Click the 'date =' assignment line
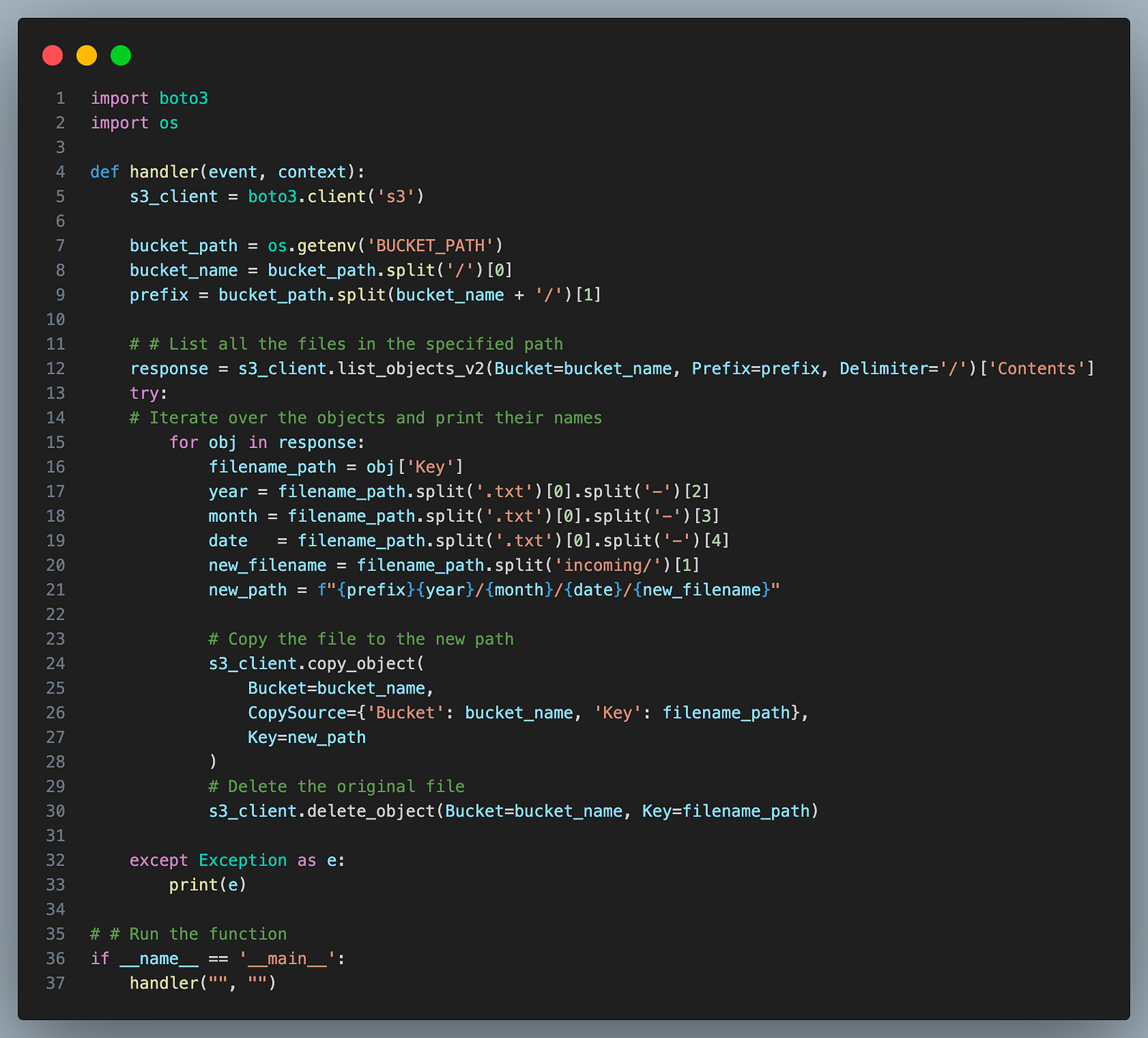Viewport: 1148px width, 1038px height. point(469,541)
